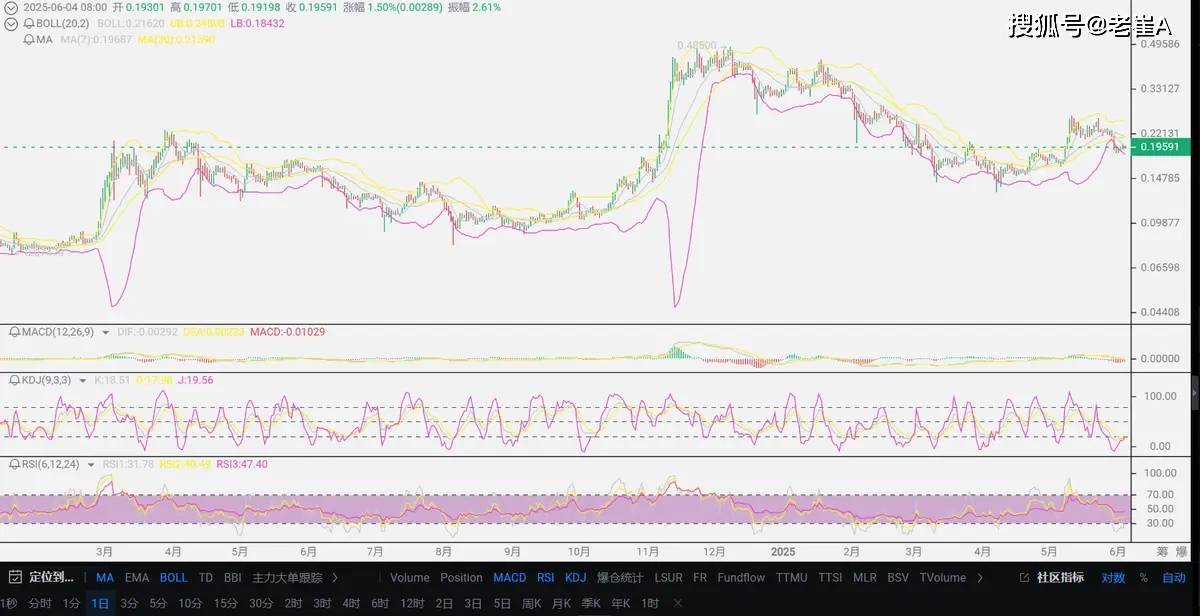
Task: Click the calendar icon beside 定位到
Action: point(16,577)
